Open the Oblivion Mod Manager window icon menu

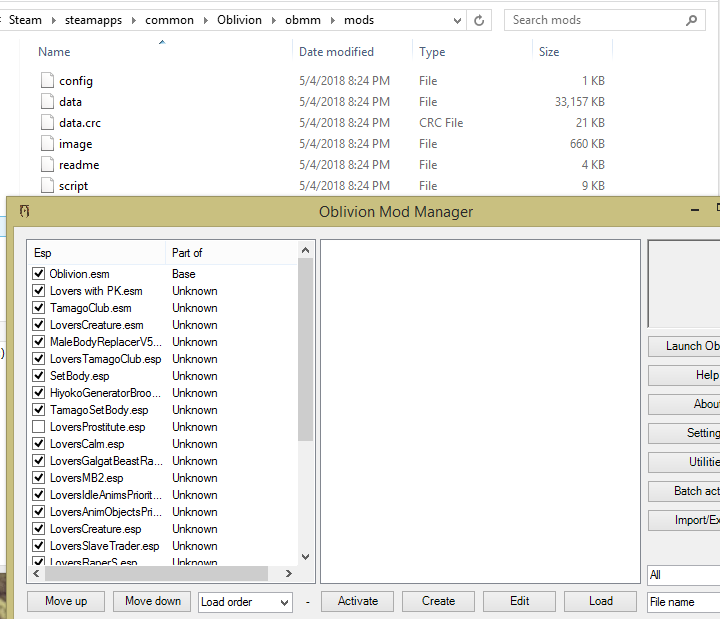coord(25,211)
